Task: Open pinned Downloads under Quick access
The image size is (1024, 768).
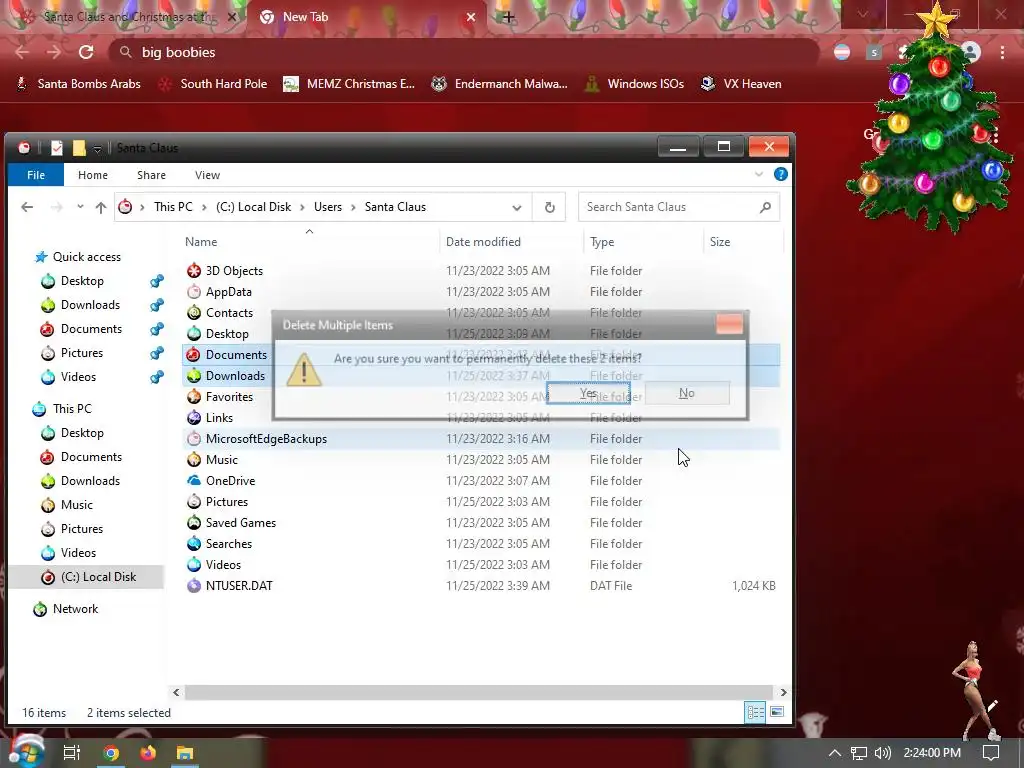Action: [90, 305]
